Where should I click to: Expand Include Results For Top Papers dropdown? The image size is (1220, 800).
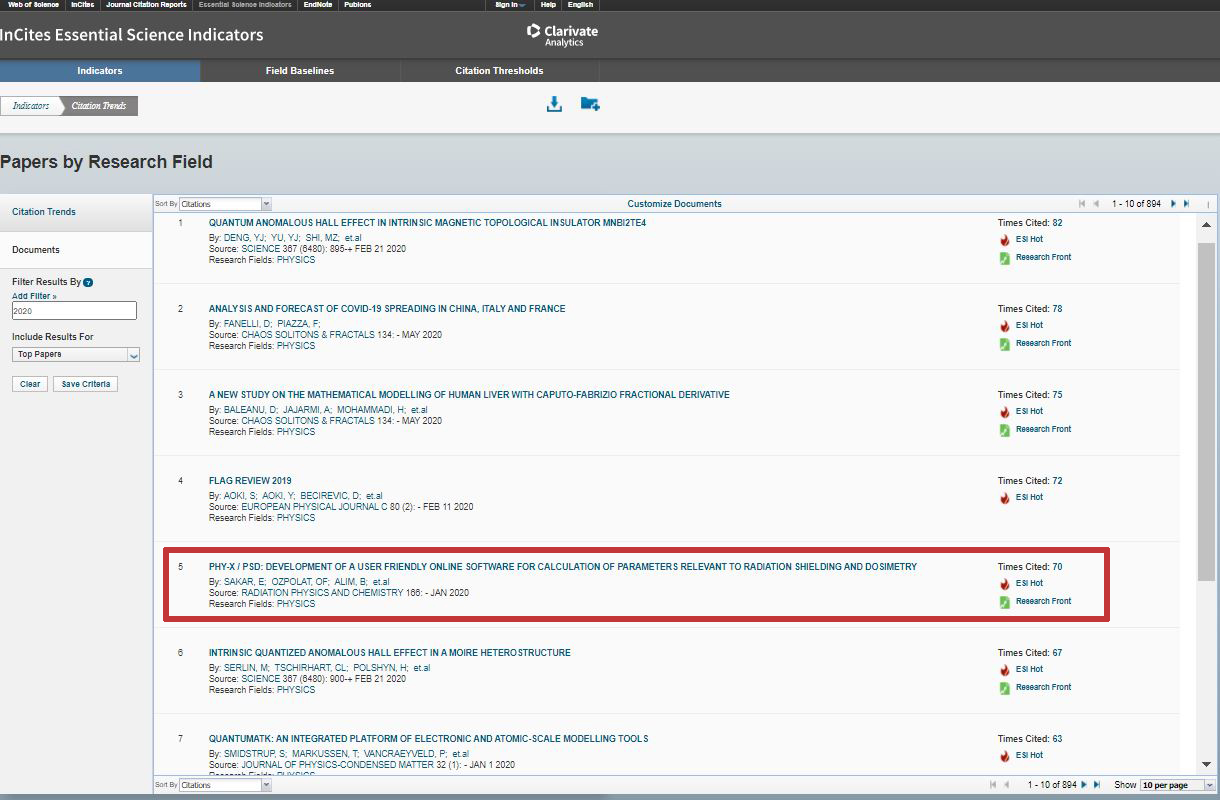click(76, 355)
